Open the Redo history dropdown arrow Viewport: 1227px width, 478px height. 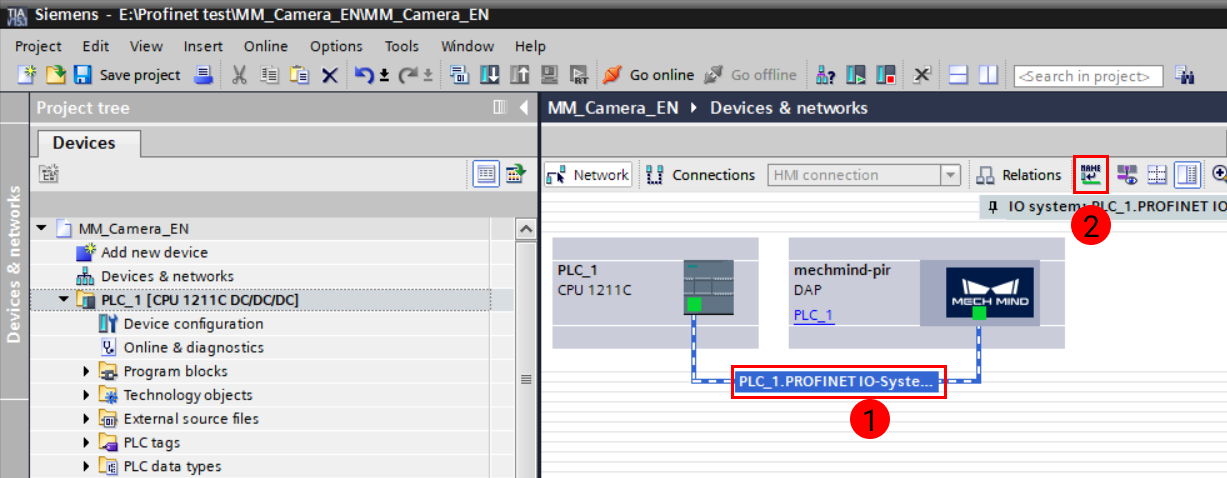428,76
